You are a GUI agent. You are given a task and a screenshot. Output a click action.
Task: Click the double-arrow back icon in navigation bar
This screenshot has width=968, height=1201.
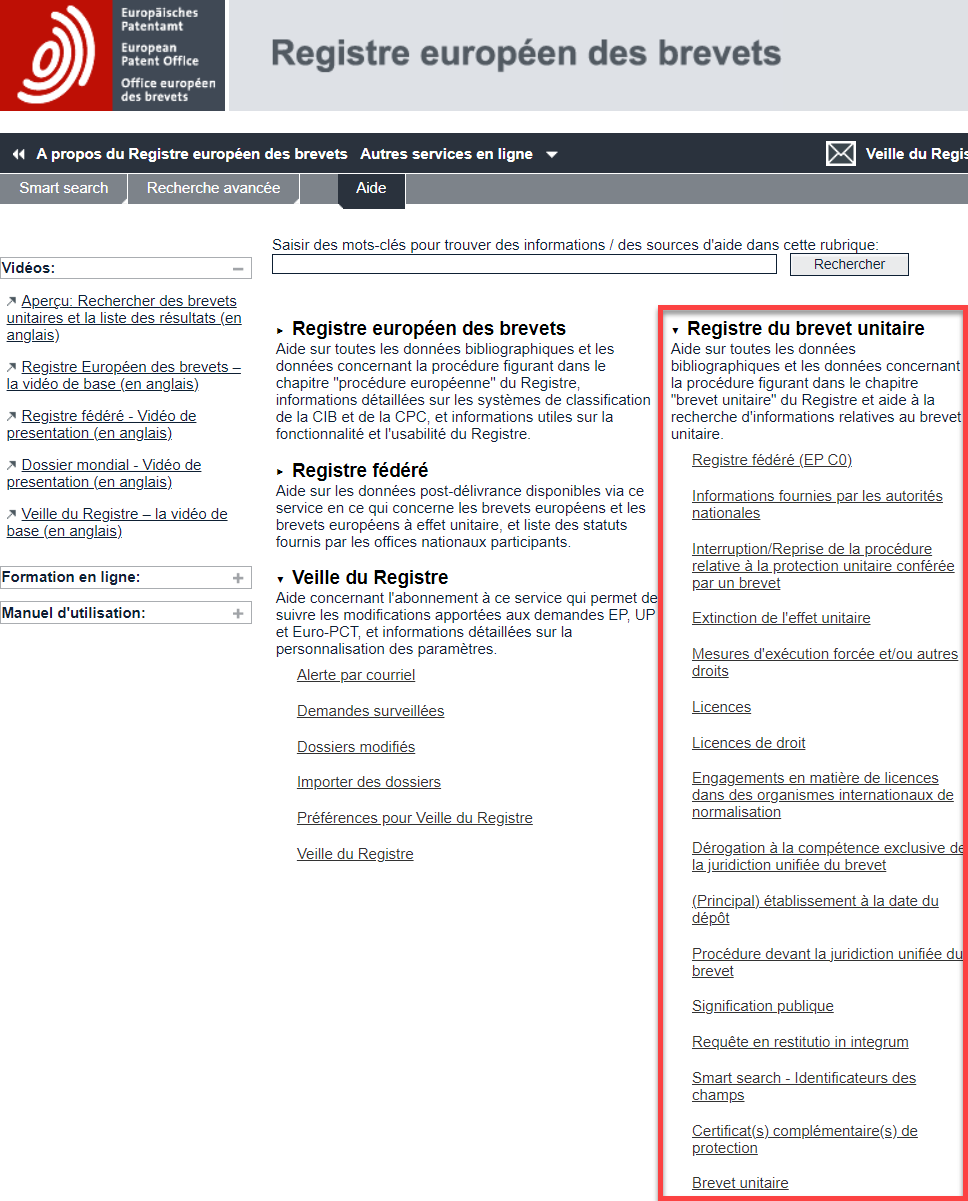coord(18,154)
